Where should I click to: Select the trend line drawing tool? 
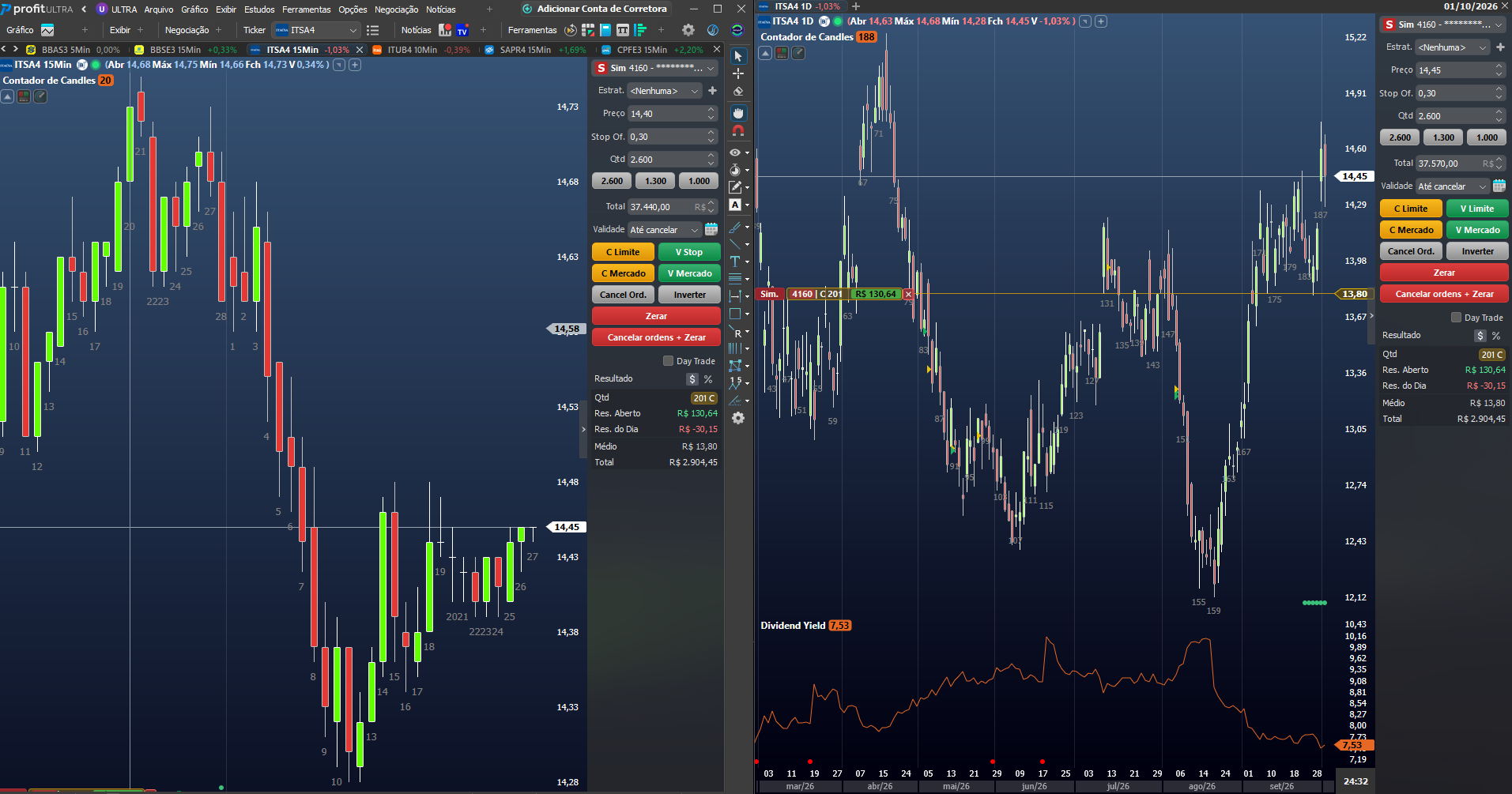(735, 244)
